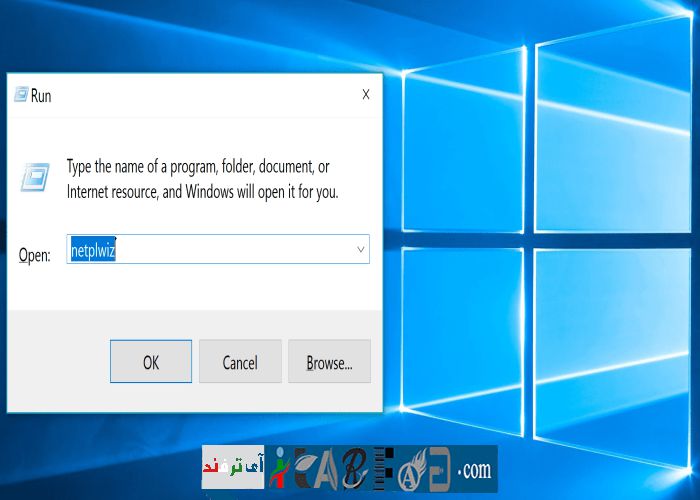
Task: Click empty title bar area of Run dialog
Action: click(x=200, y=95)
